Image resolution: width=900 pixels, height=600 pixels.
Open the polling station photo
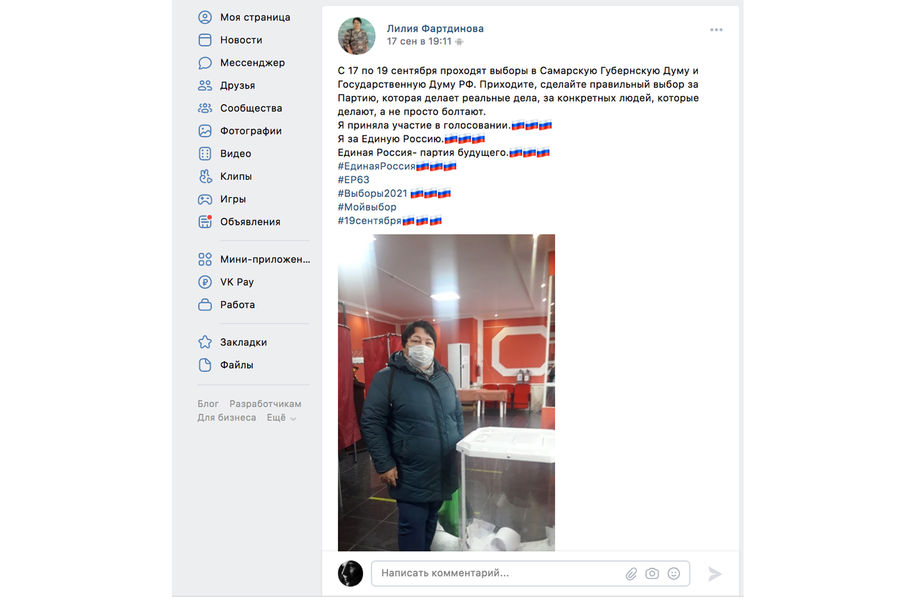pyautogui.click(x=447, y=393)
